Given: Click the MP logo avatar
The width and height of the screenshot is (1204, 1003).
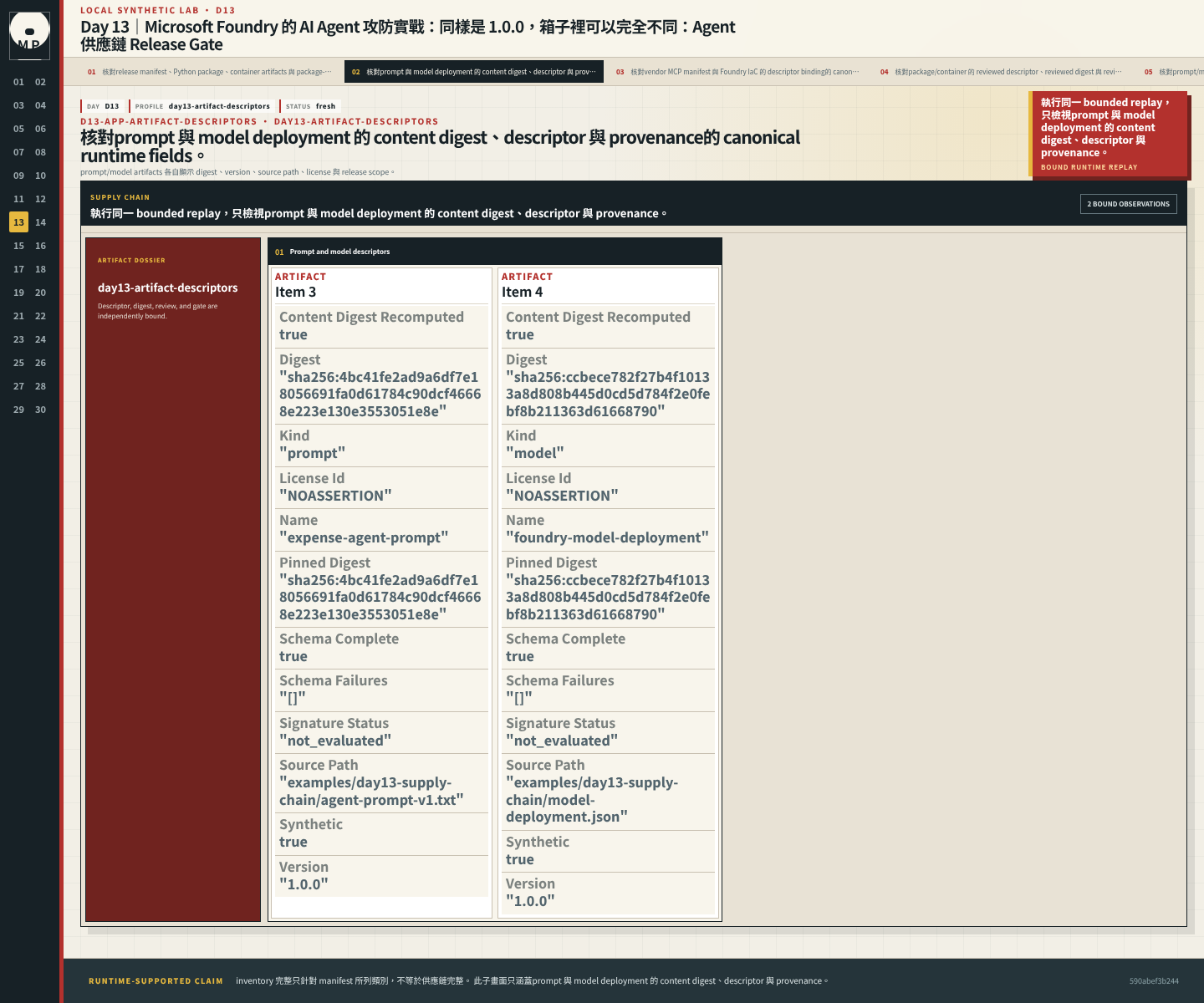Looking at the screenshot, I should [29, 35].
